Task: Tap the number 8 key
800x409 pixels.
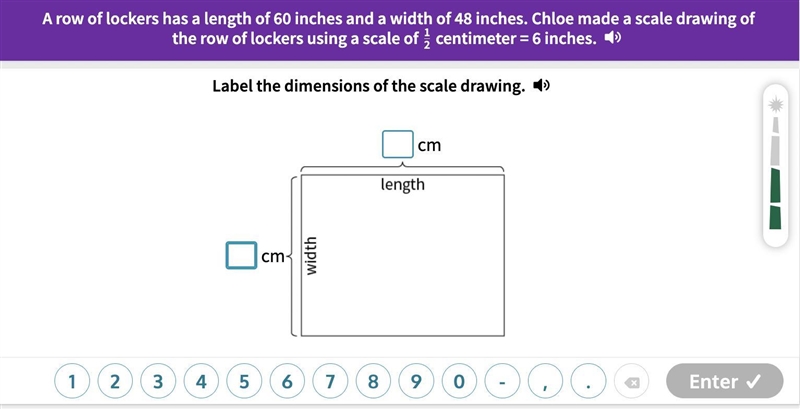Action: 373,381
